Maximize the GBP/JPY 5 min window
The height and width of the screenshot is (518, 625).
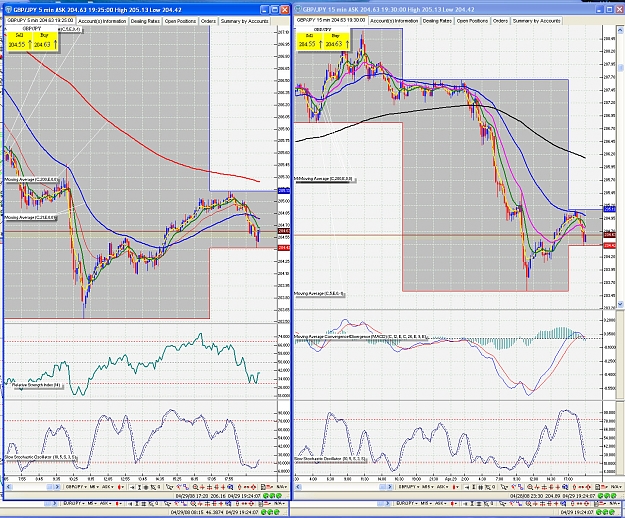click(275, 10)
